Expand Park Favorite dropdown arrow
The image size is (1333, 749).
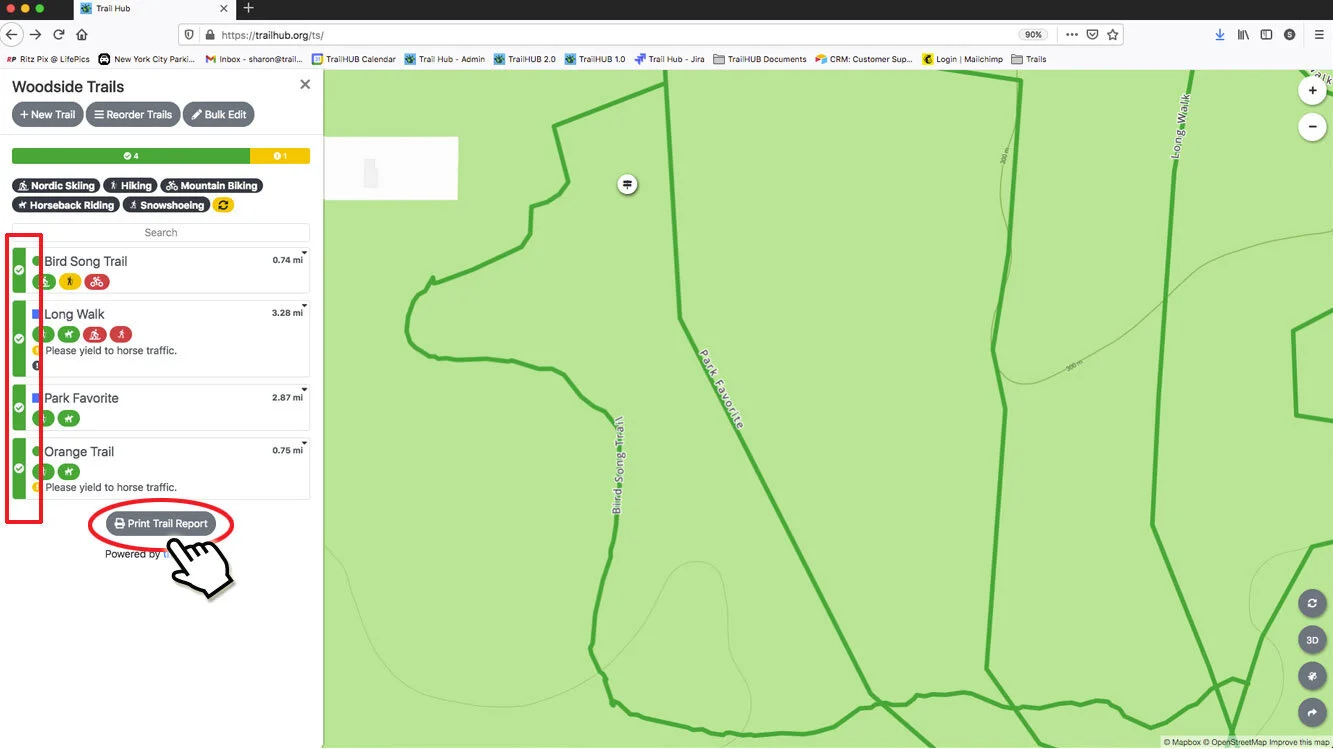[304, 390]
